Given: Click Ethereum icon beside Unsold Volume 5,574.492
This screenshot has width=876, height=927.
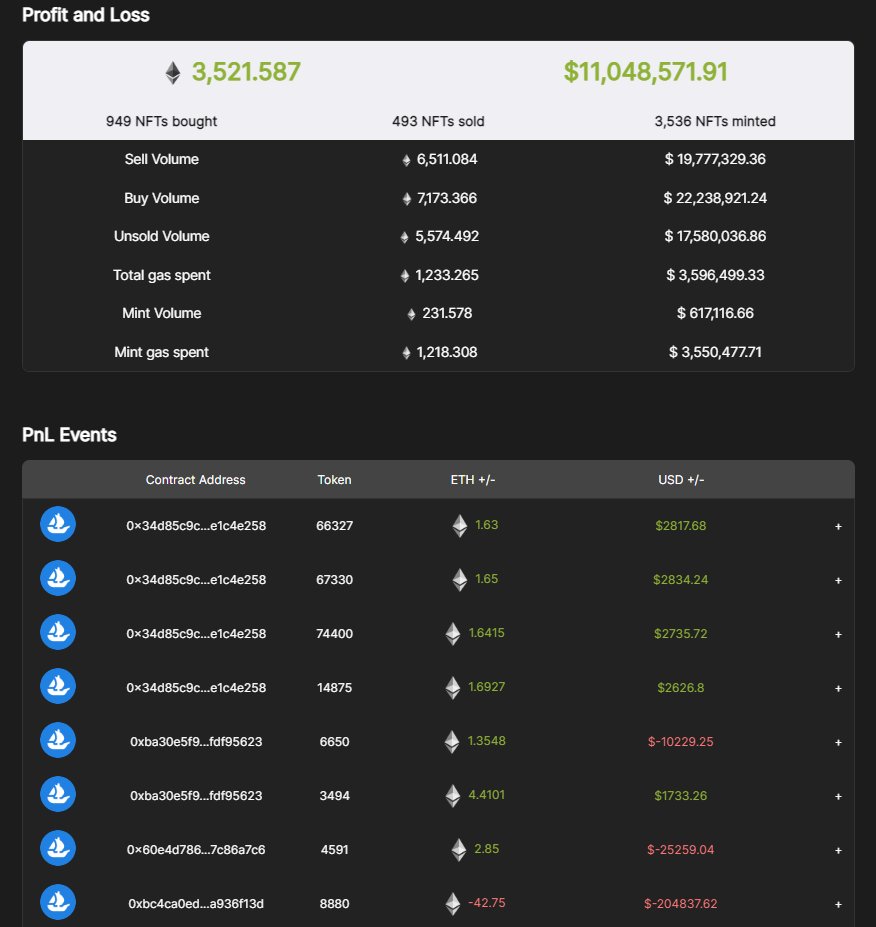Looking at the screenshot, I should pyautogui.click(x=404, y=238).
